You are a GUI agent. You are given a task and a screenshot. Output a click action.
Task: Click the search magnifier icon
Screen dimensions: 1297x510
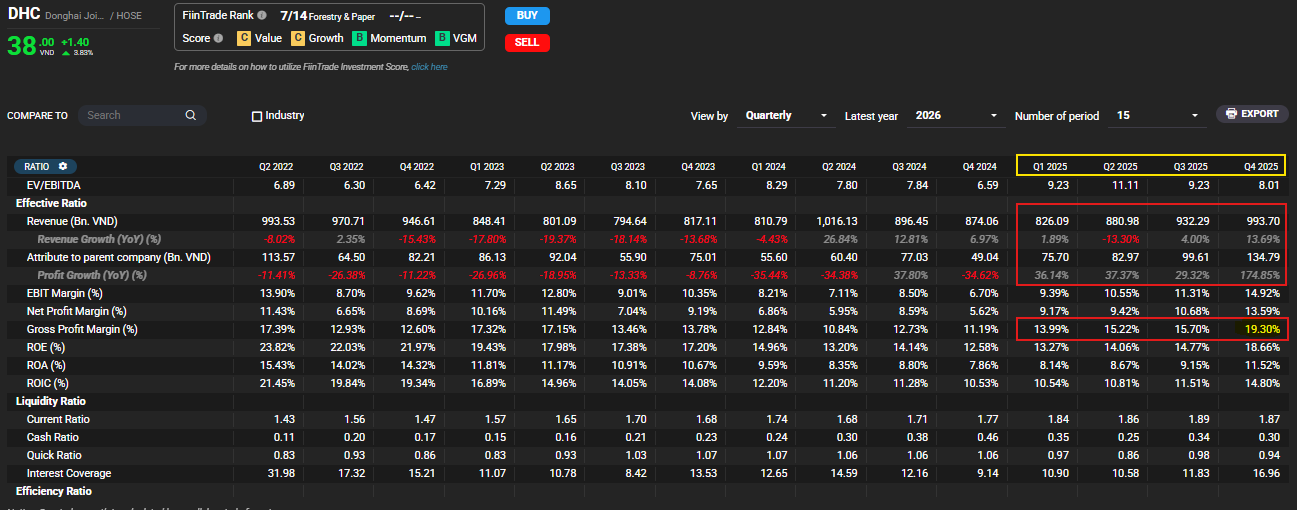pos(191,115)
